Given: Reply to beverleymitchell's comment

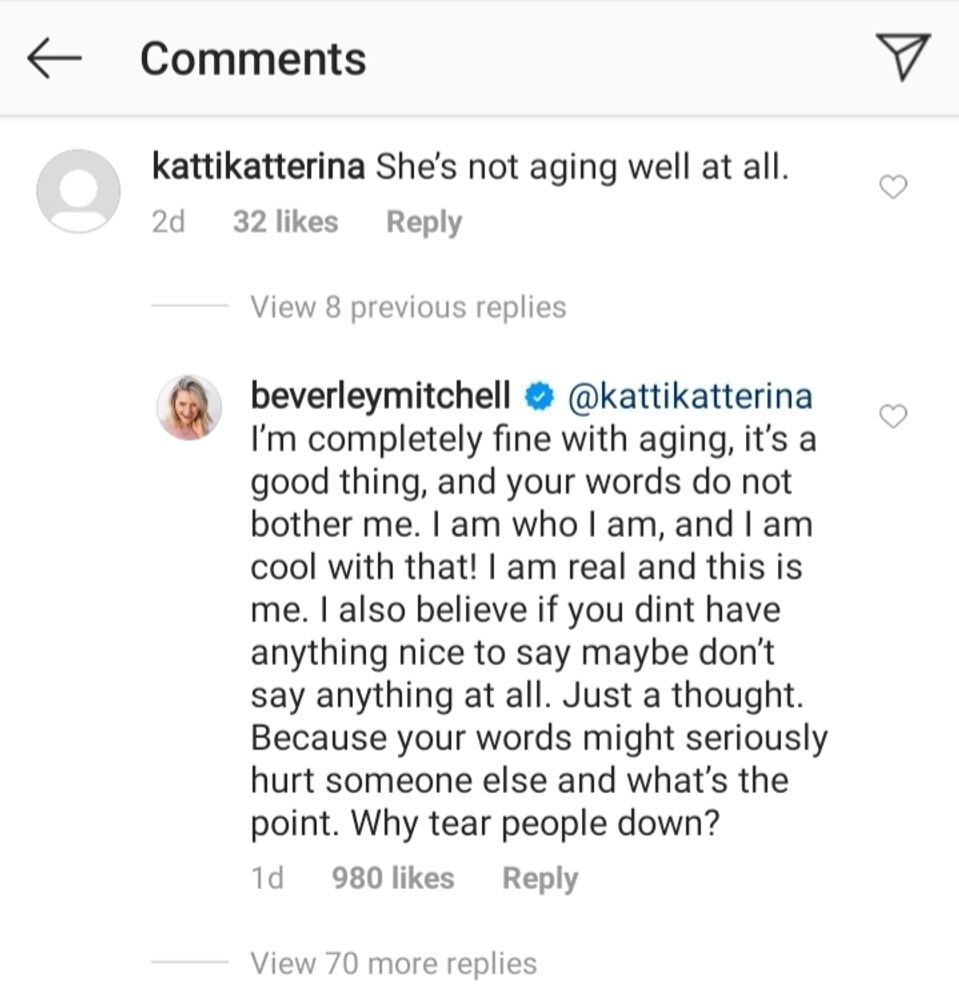Looking at the screenshot, I should 540,879.
